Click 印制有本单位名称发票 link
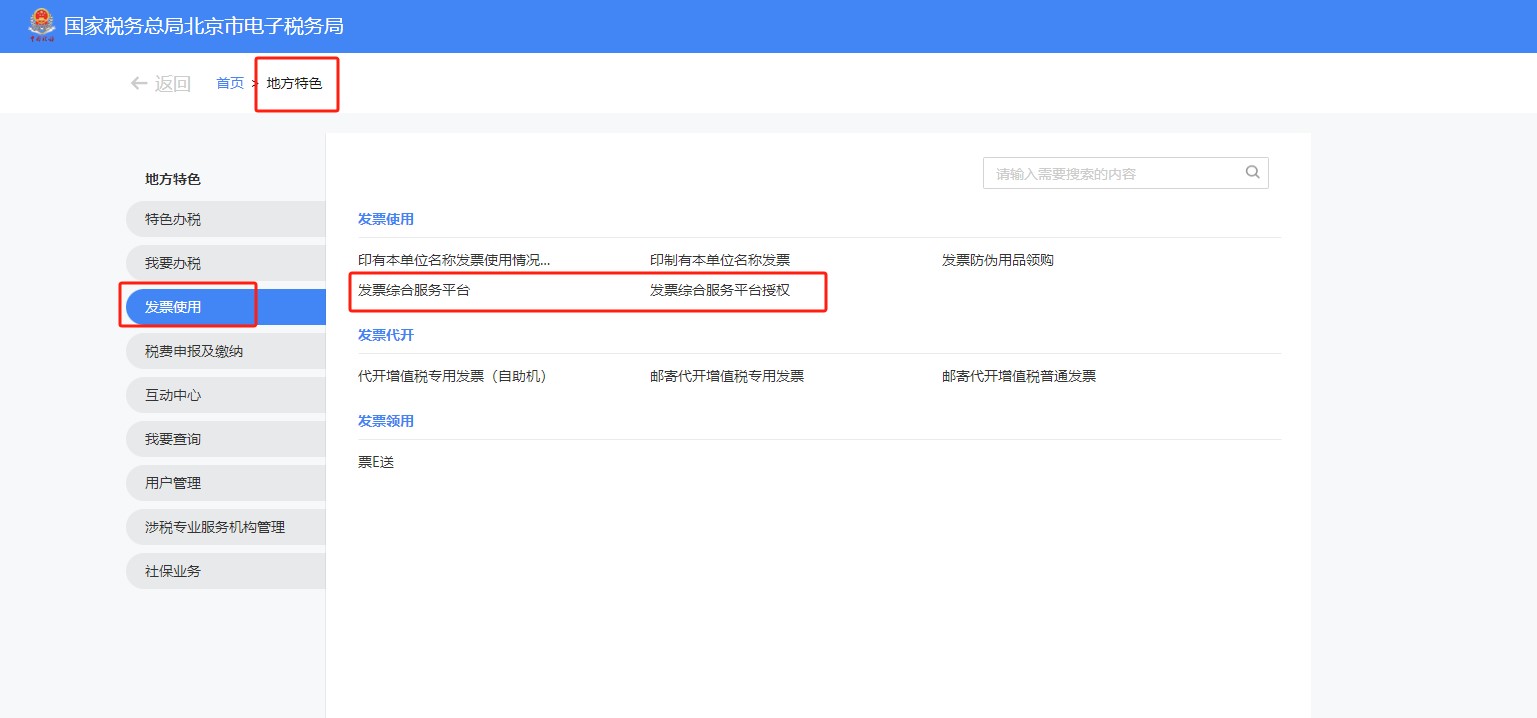Image resolution: width=1537 pixels, height=718 pixels. coord(719,260)
